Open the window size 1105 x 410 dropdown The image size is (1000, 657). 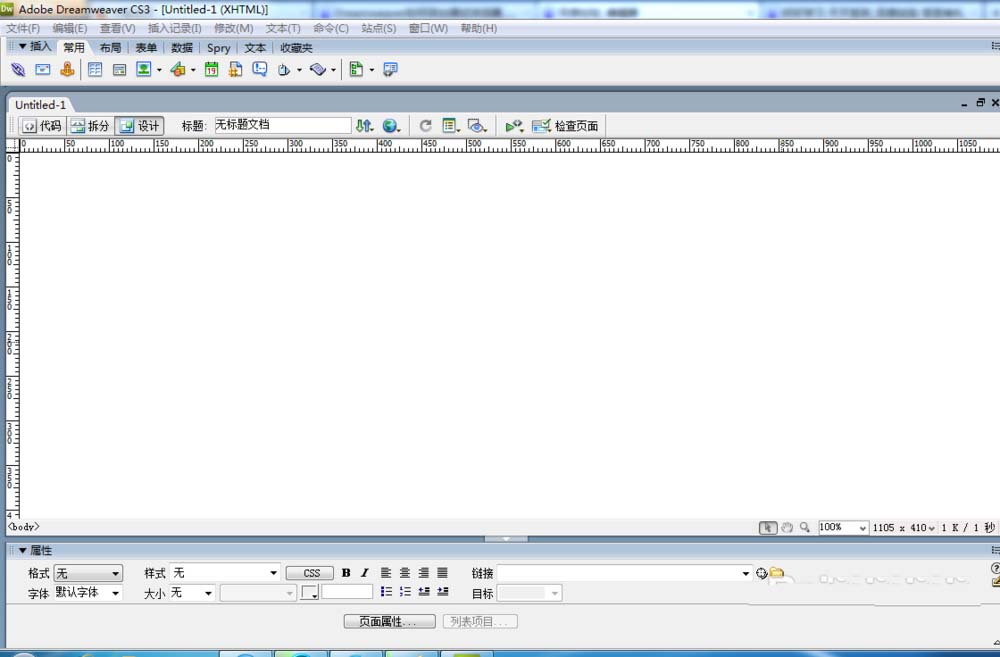point(904,528)
